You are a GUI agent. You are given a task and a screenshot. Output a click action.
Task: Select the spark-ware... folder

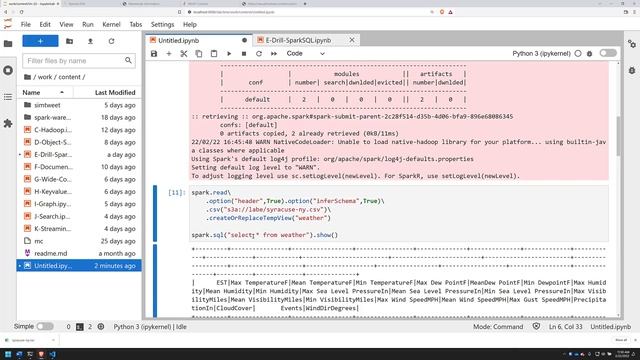pos(79,117)
